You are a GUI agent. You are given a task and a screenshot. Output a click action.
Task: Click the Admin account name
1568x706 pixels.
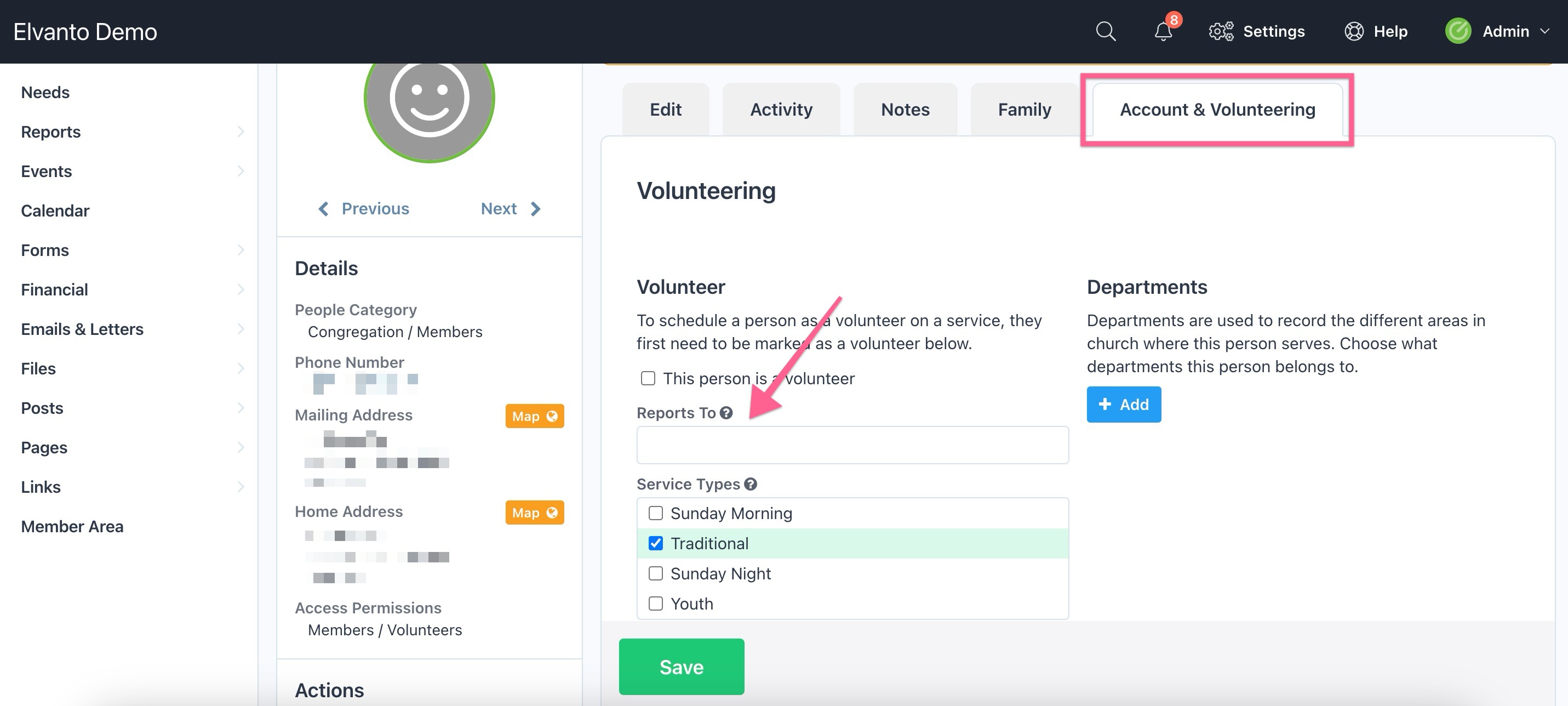[x=1506, y=31]
